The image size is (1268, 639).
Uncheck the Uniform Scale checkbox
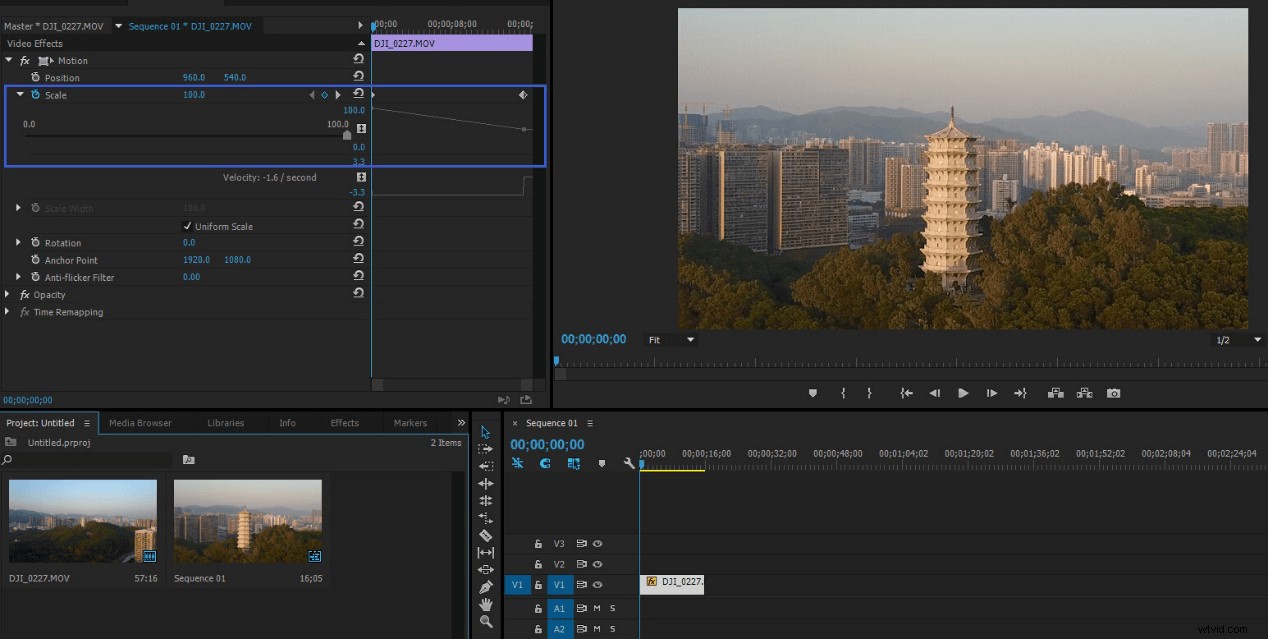point(188,225)
